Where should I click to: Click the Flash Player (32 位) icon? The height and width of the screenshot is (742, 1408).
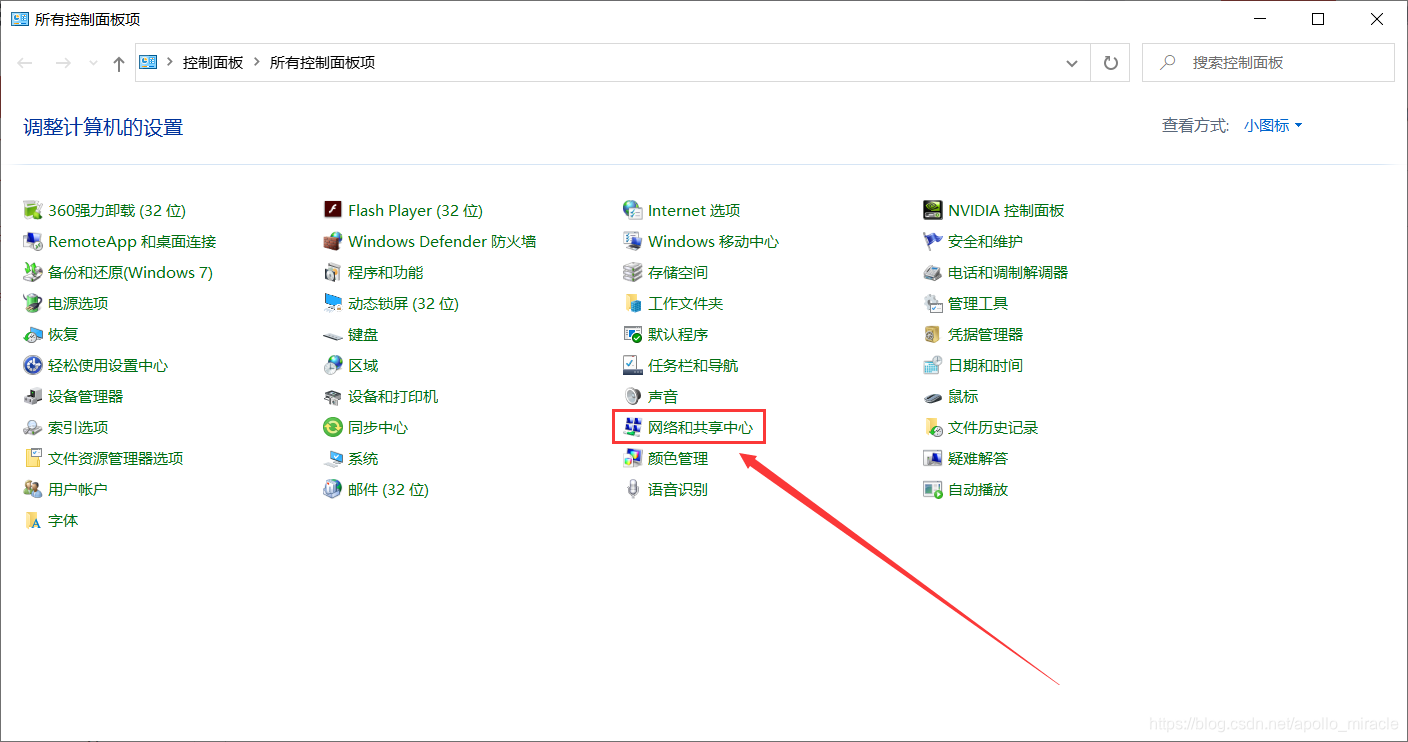tap(333, 210)
